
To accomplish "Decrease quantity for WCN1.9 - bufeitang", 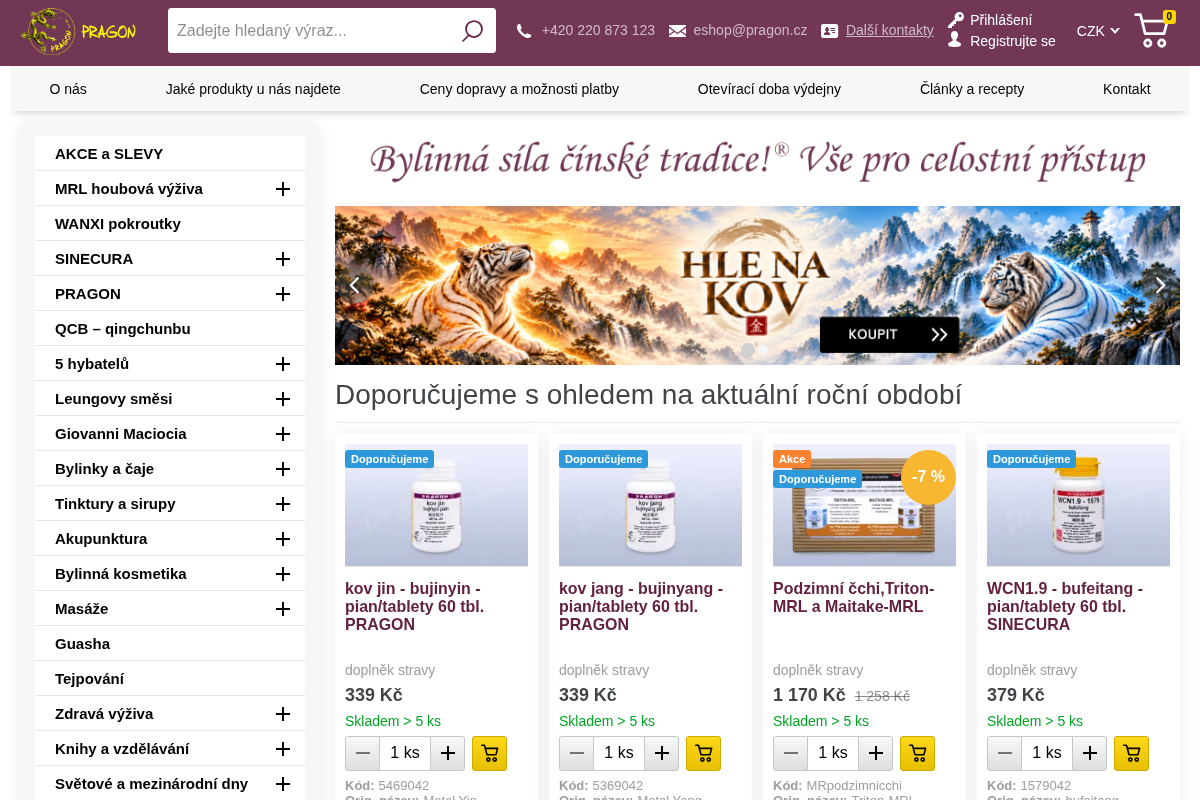I will tap(1004, 753).
